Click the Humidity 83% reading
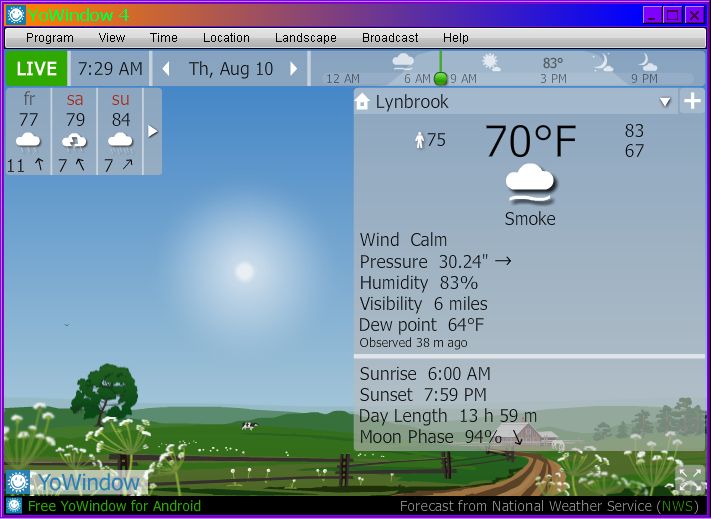 (x=419, y=283)
